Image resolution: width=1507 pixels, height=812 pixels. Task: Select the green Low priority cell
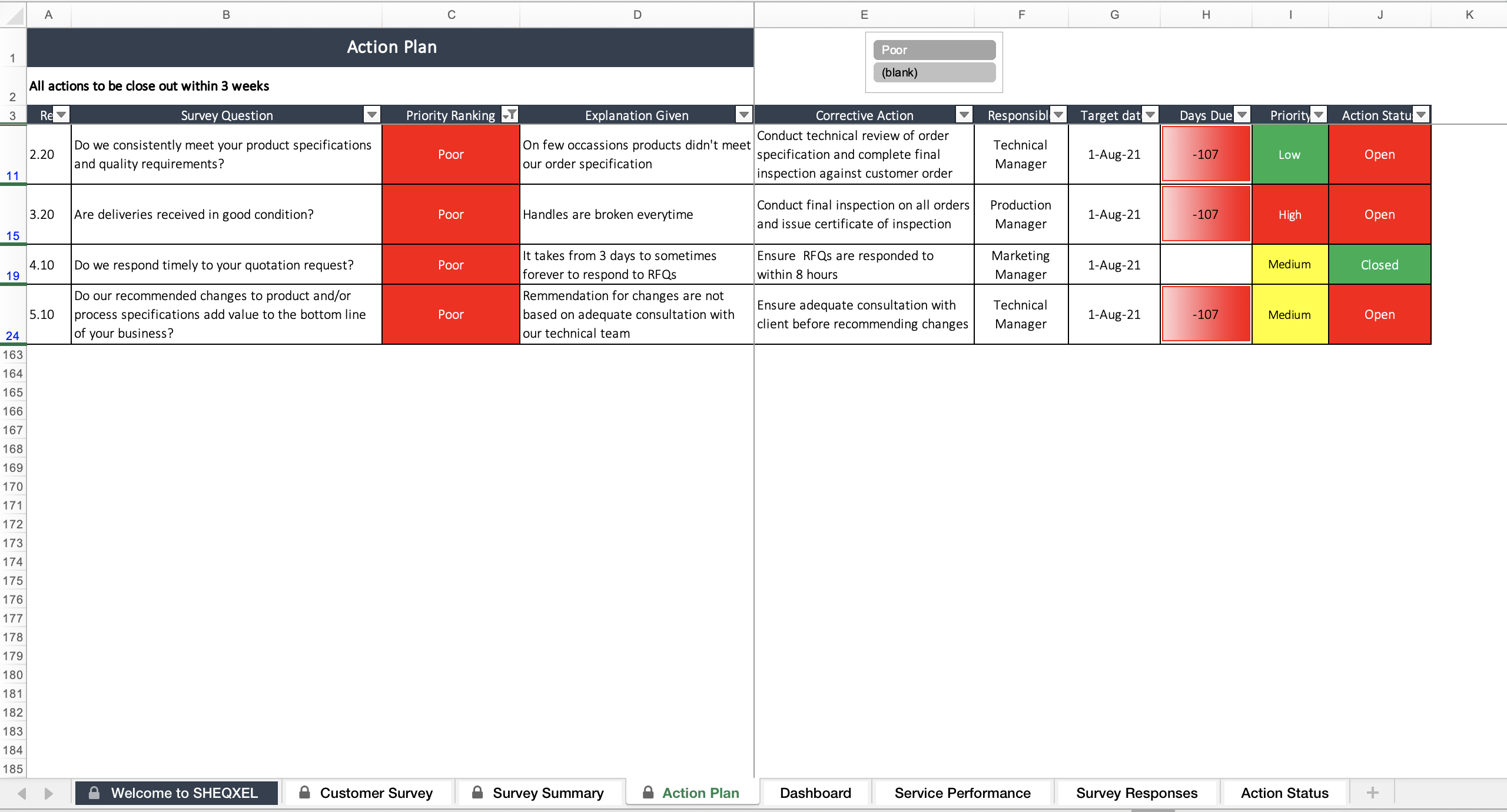click(1290, 154)
